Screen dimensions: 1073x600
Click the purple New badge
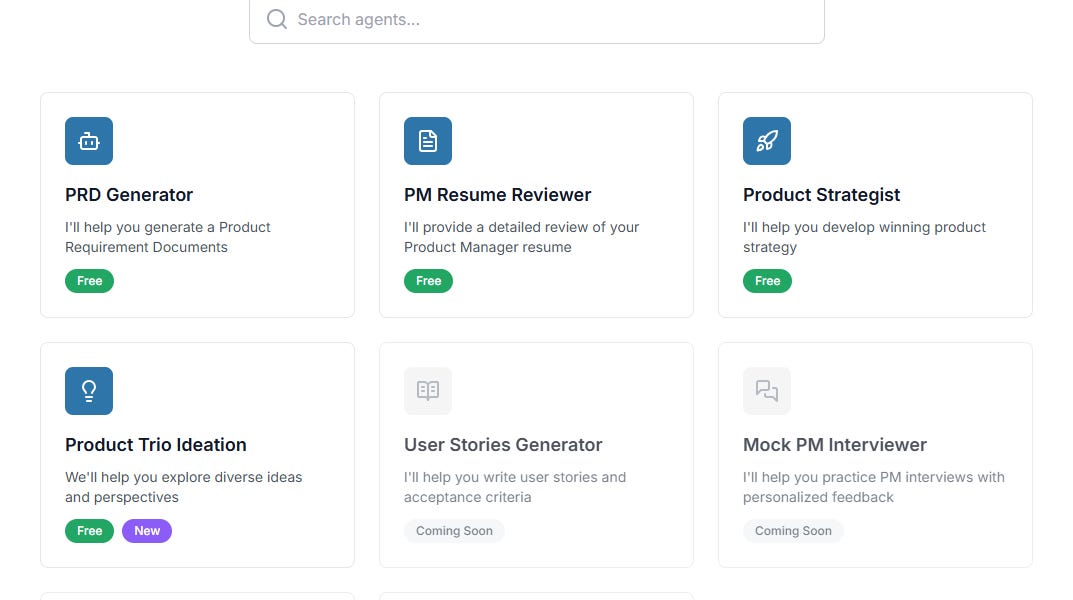(x=147, y=531)
